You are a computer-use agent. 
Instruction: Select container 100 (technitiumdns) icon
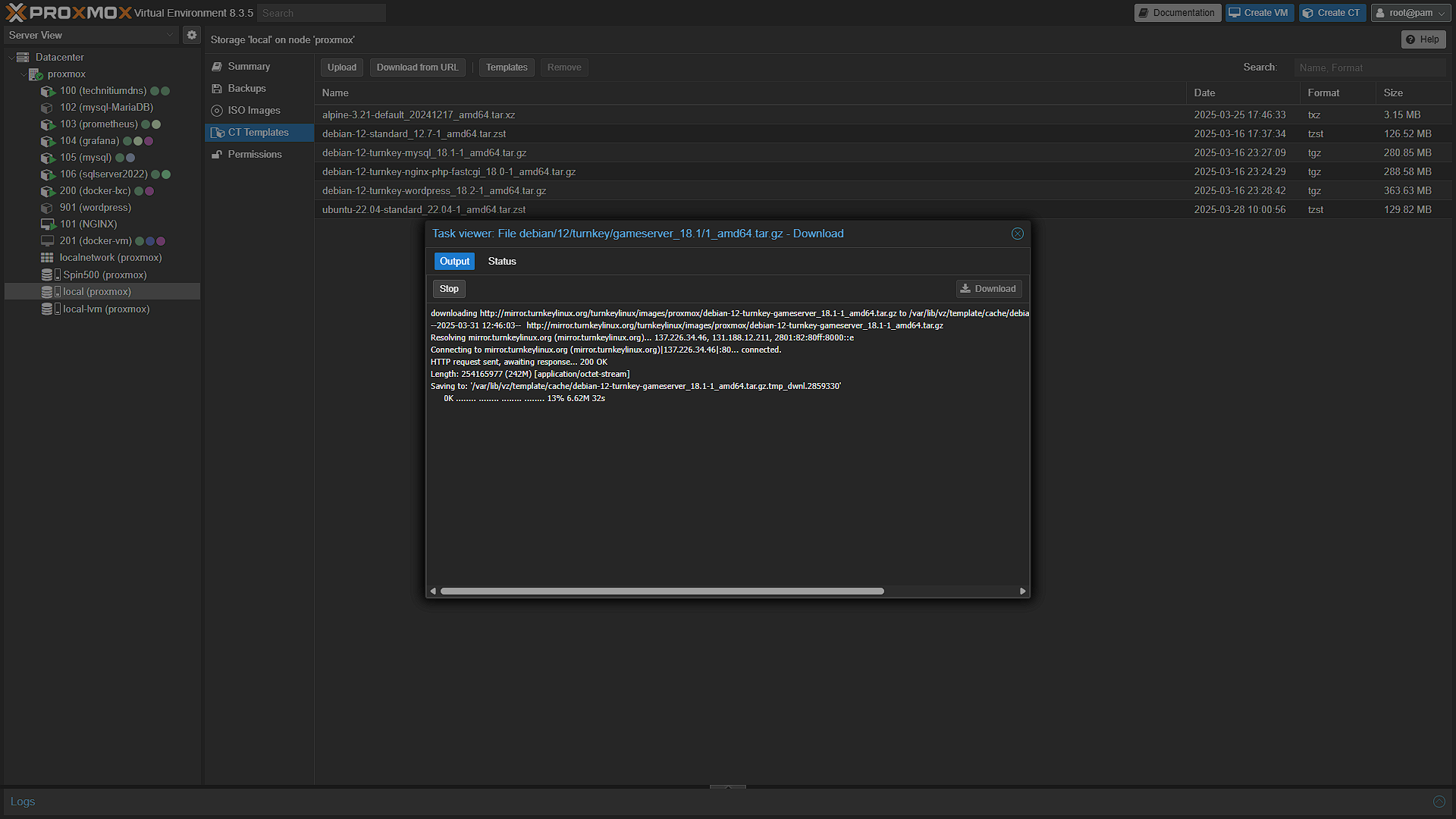(48, 91)
